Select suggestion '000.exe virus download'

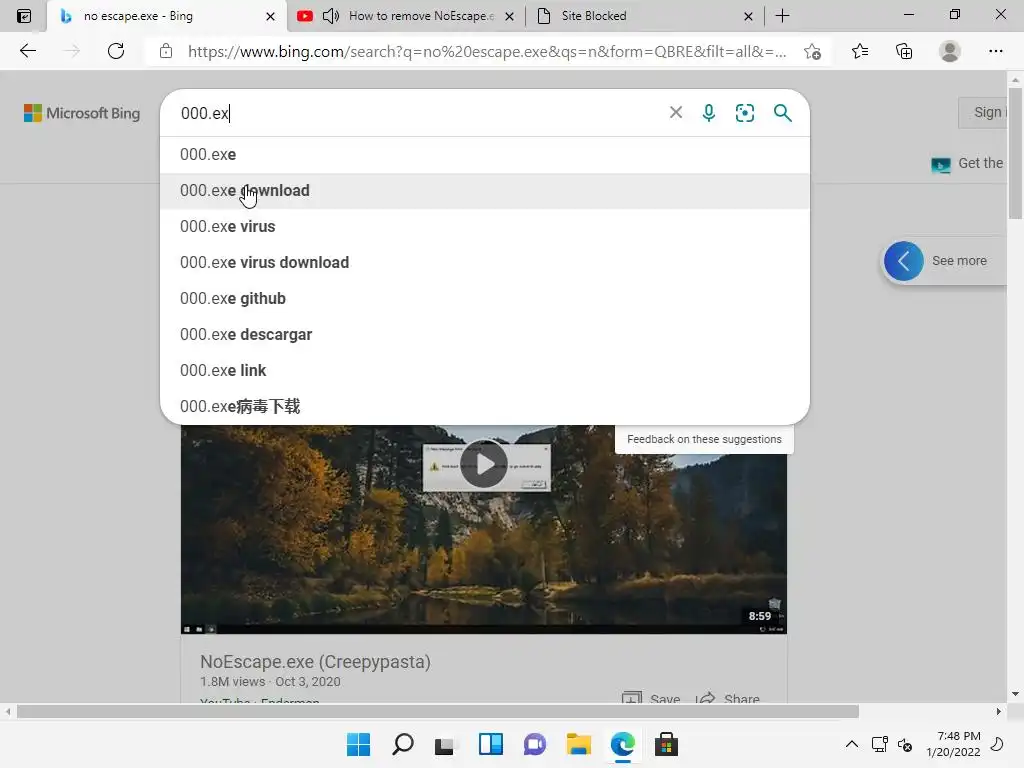tap(485, 263)
